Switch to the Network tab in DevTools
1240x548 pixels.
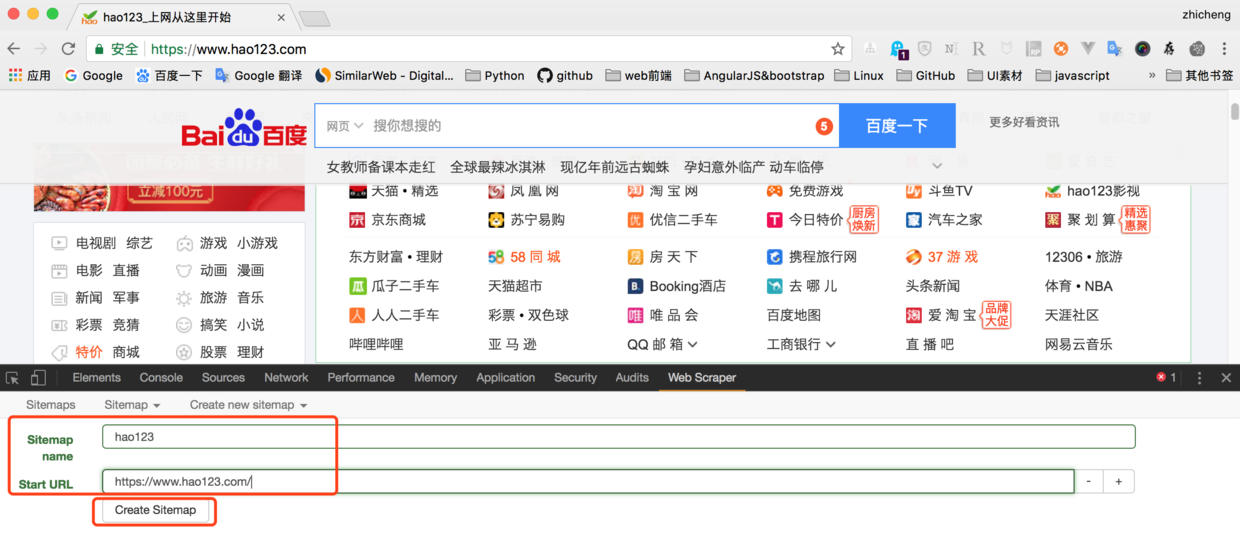point(286,378)
